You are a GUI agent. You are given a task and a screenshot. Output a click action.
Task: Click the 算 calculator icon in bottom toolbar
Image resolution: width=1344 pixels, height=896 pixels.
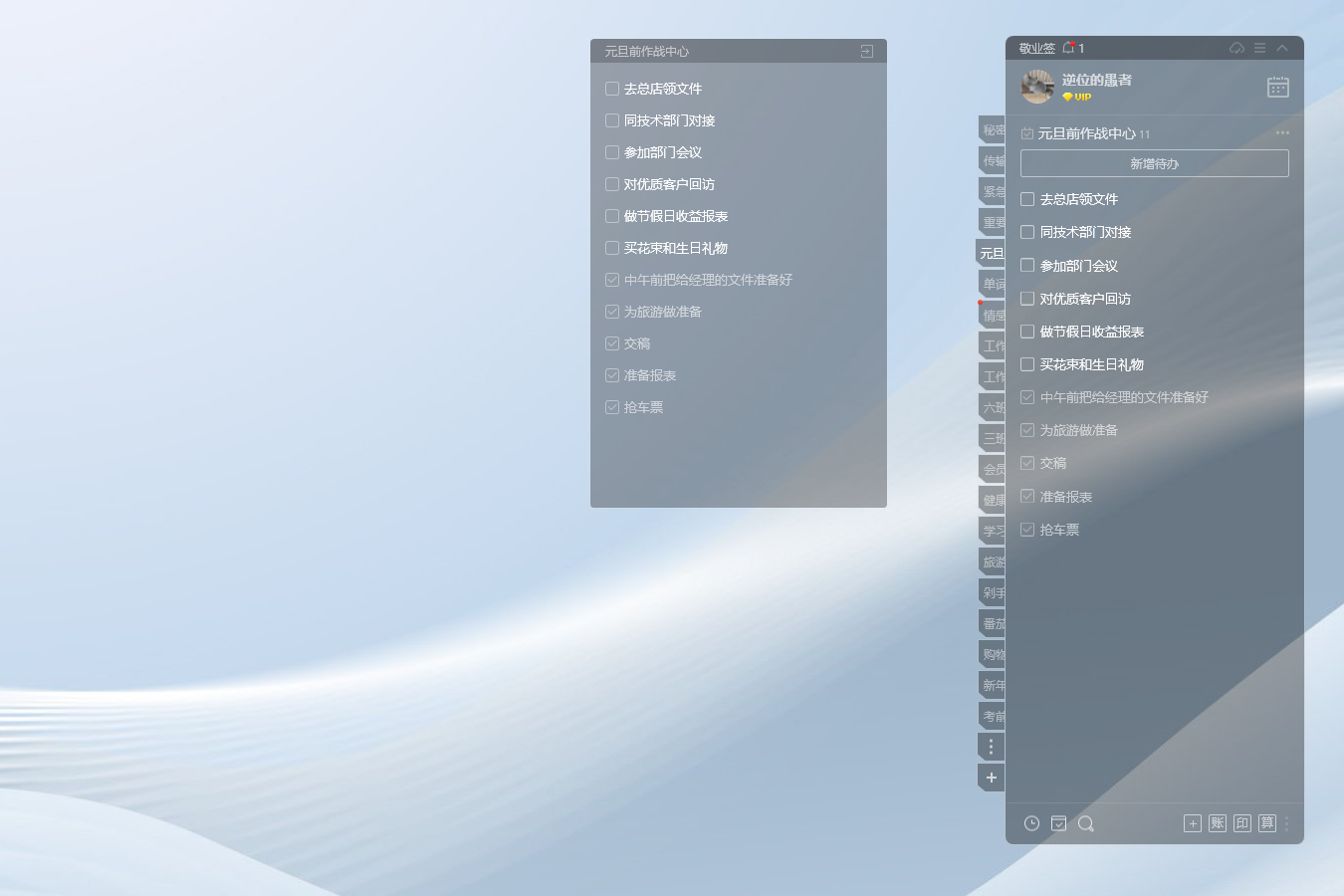1266,823
